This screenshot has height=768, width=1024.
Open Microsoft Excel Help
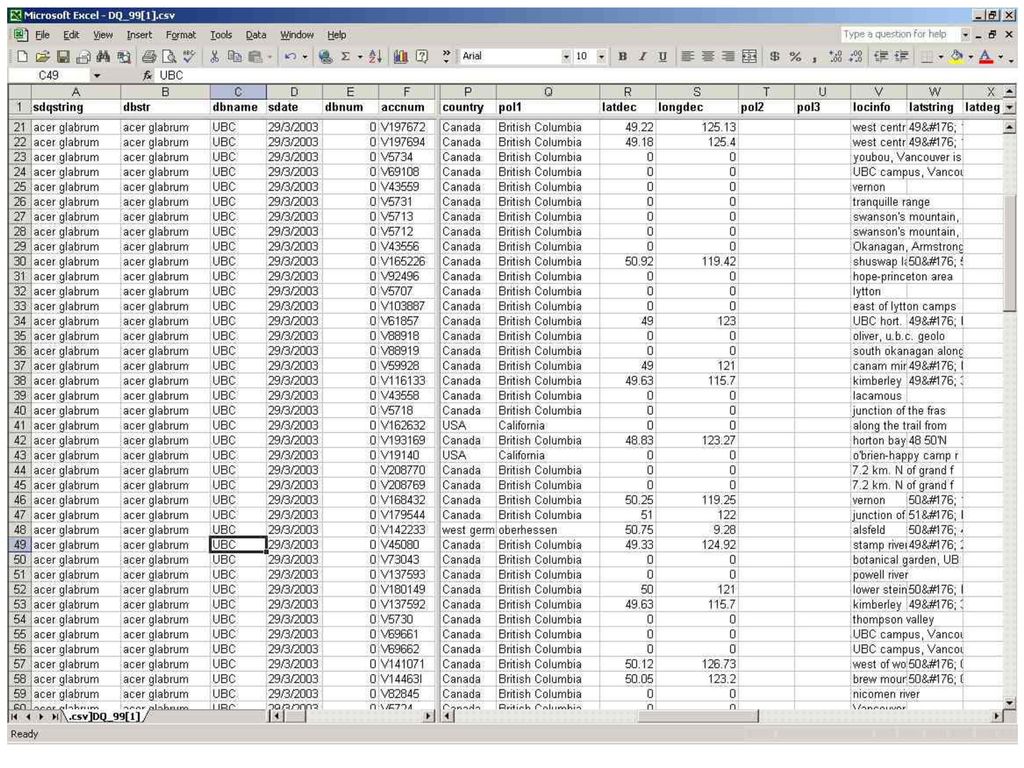[422, 57]
